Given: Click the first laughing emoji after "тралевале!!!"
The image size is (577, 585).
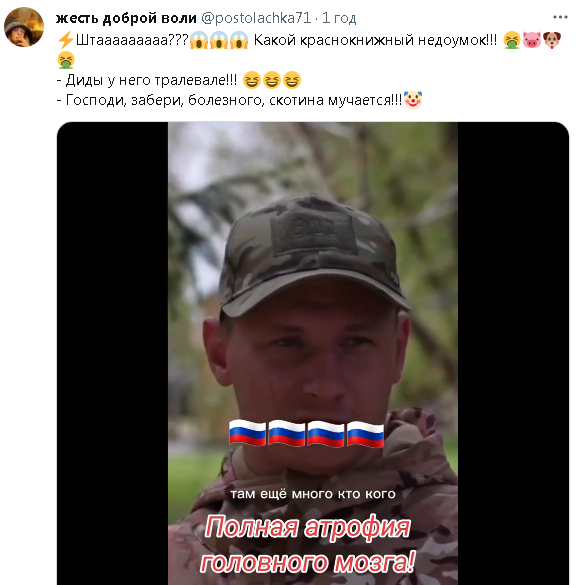Looking at the screenshot, I should [x=252, y=80].
